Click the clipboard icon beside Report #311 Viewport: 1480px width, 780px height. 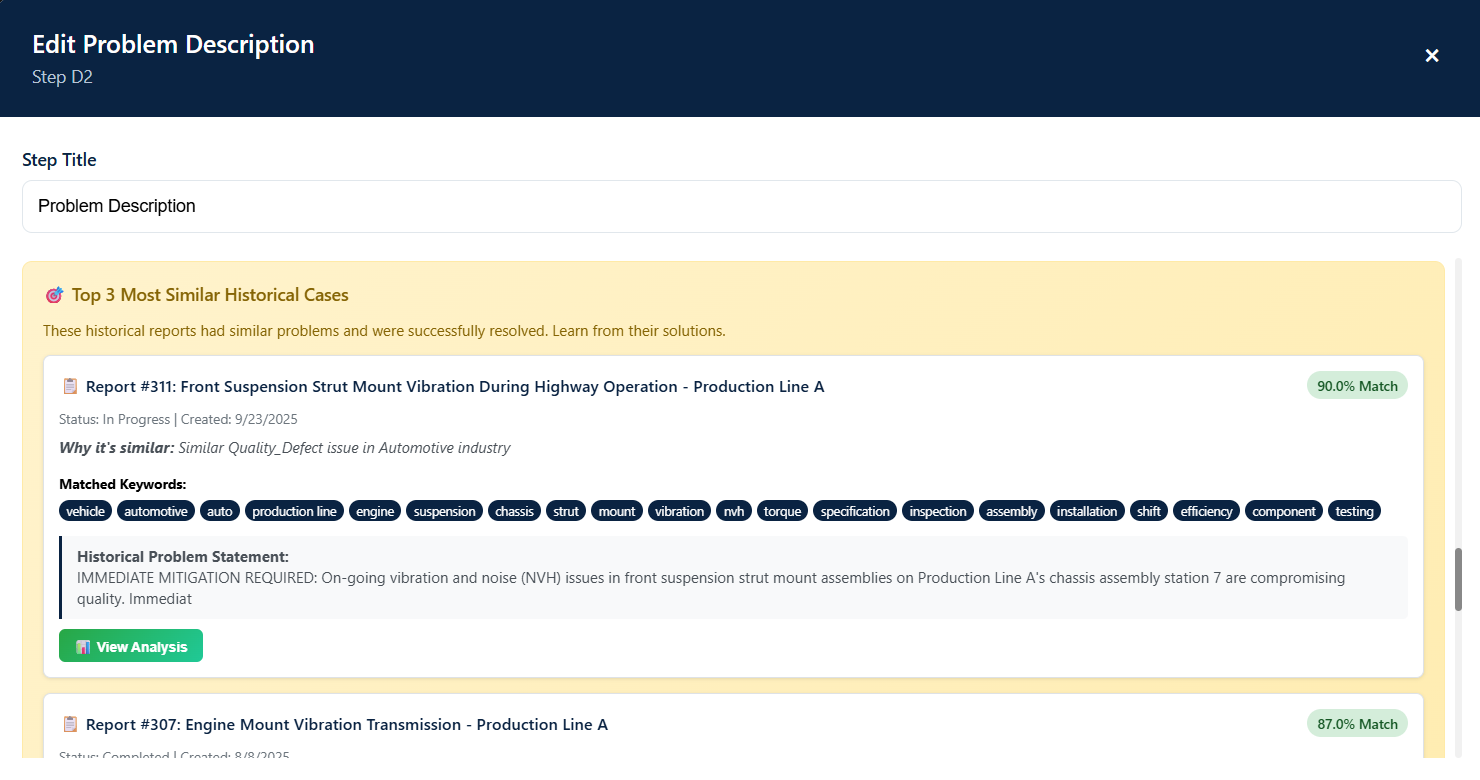click(x=70, y=386)
